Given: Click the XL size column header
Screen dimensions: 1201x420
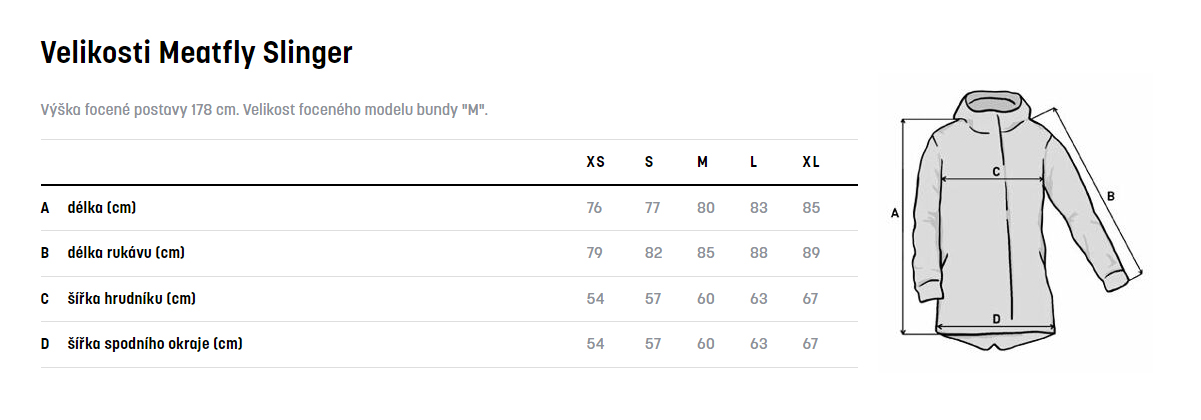Looking at the screenshot, I should click(811, 162).
